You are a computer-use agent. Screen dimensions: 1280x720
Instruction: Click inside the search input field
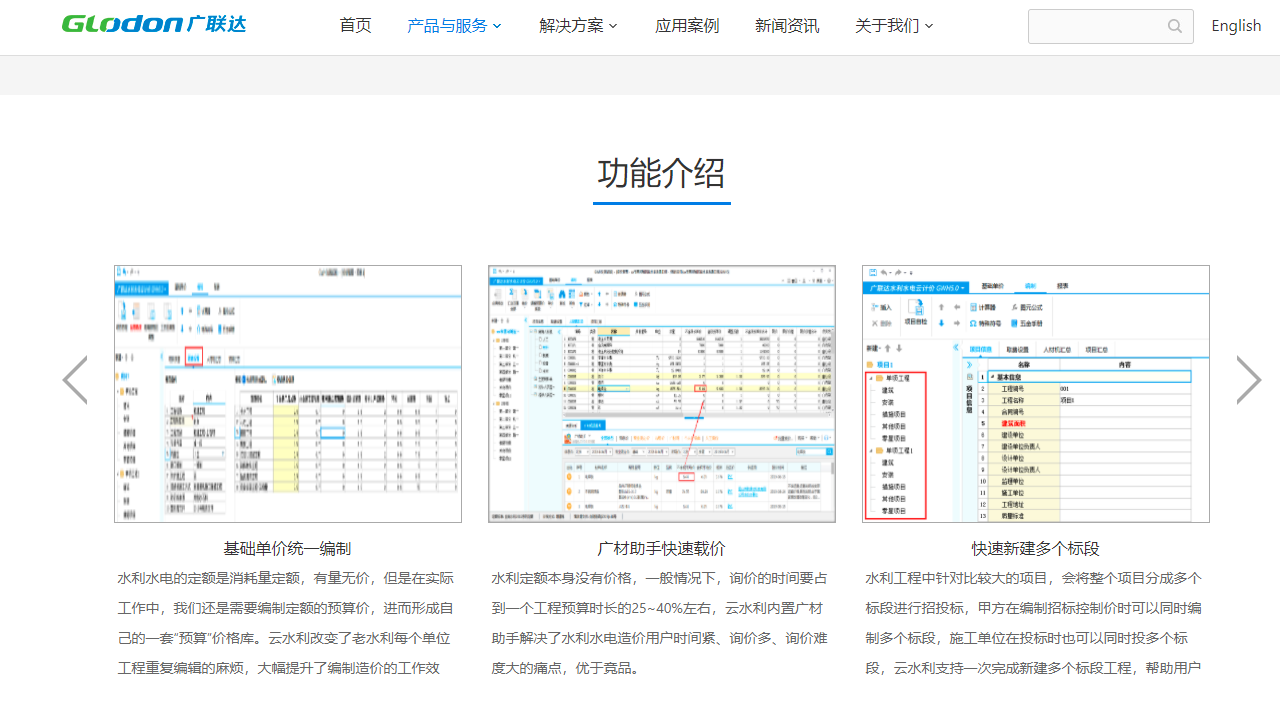tap(1095, 26)
